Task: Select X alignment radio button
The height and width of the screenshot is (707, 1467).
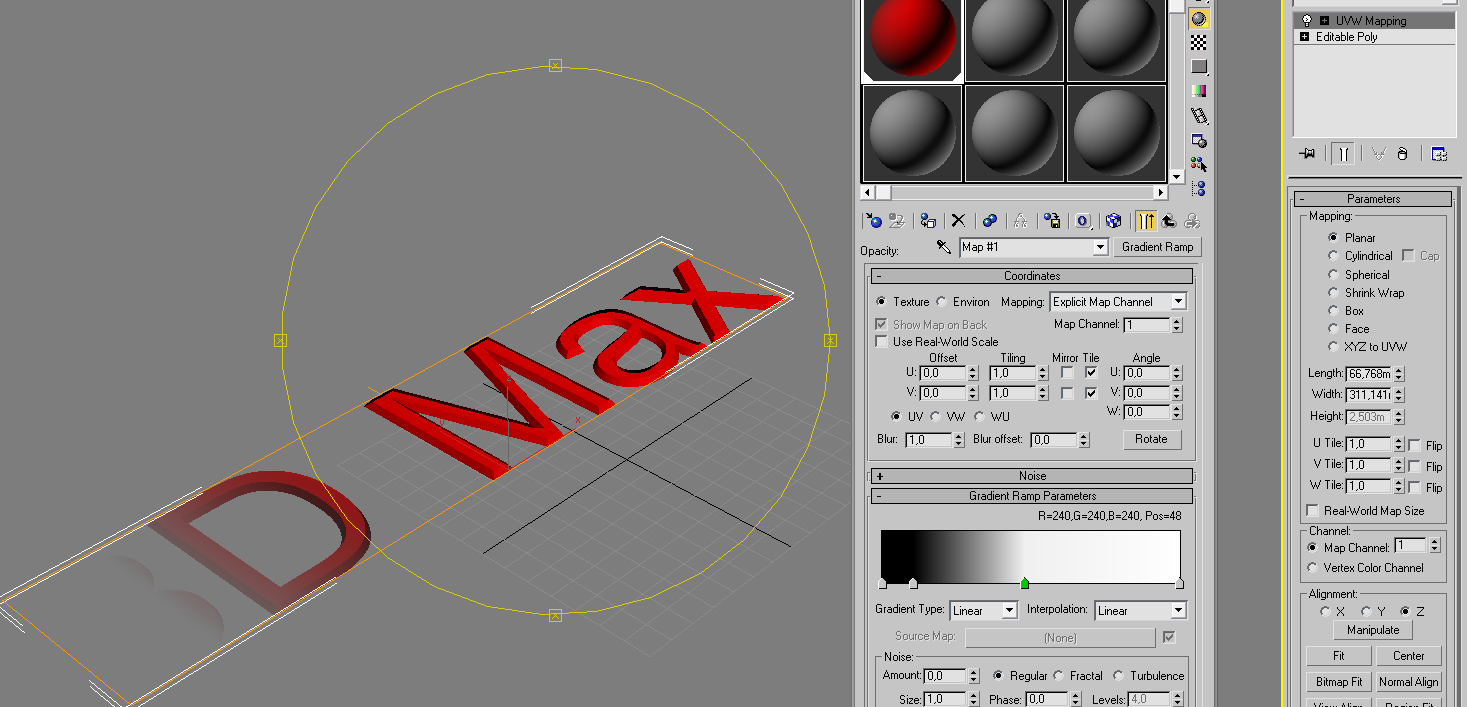Action: [1325, 611]
